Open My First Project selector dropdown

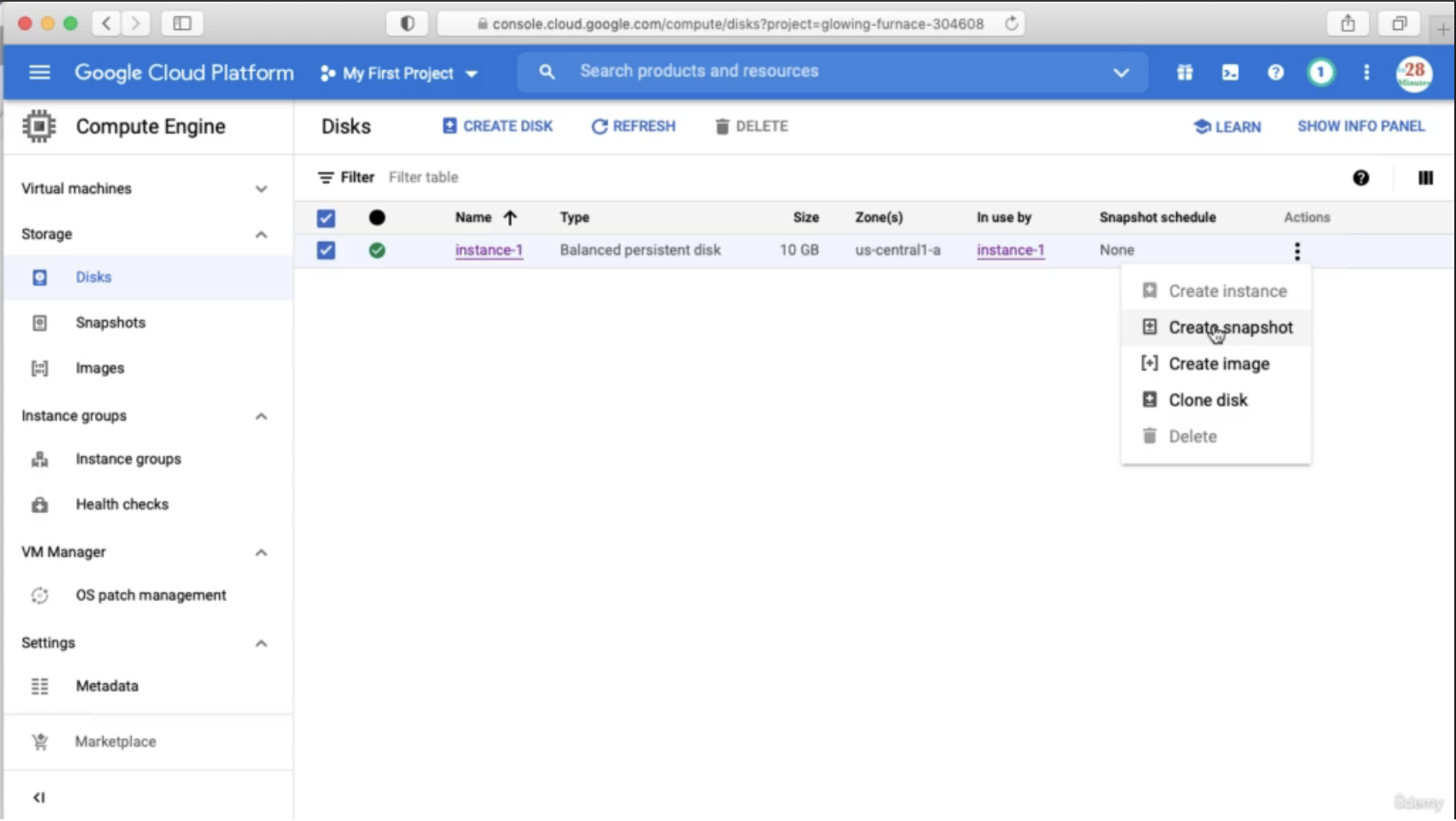(399, 74)
